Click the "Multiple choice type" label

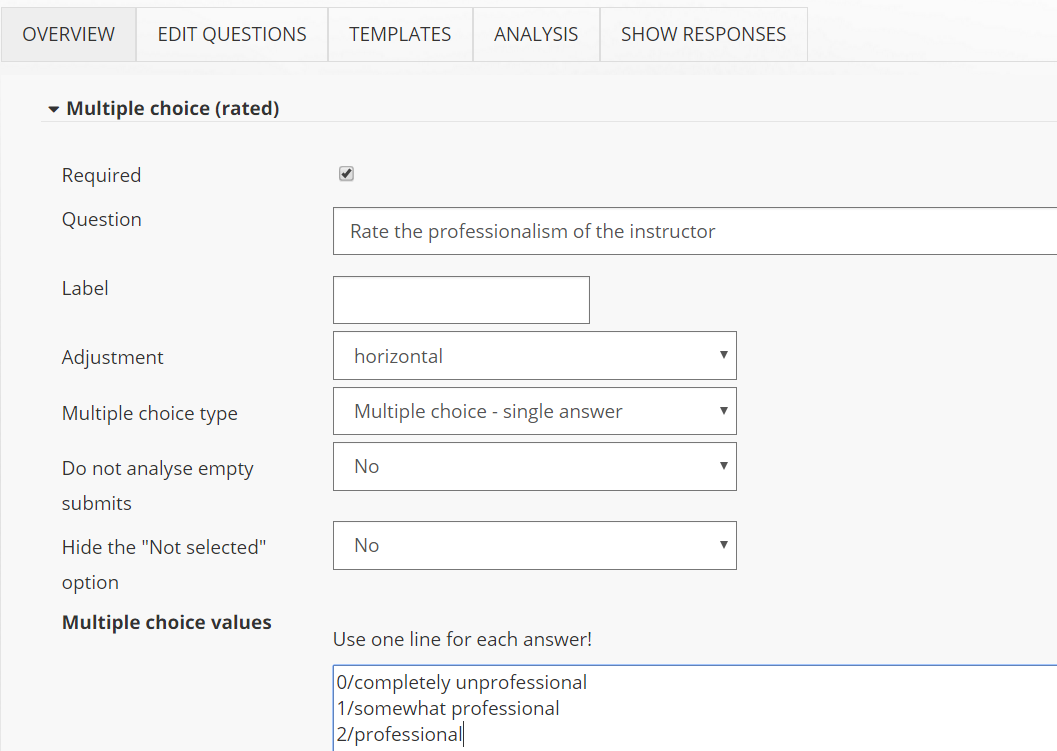click(x=150, y=413)
